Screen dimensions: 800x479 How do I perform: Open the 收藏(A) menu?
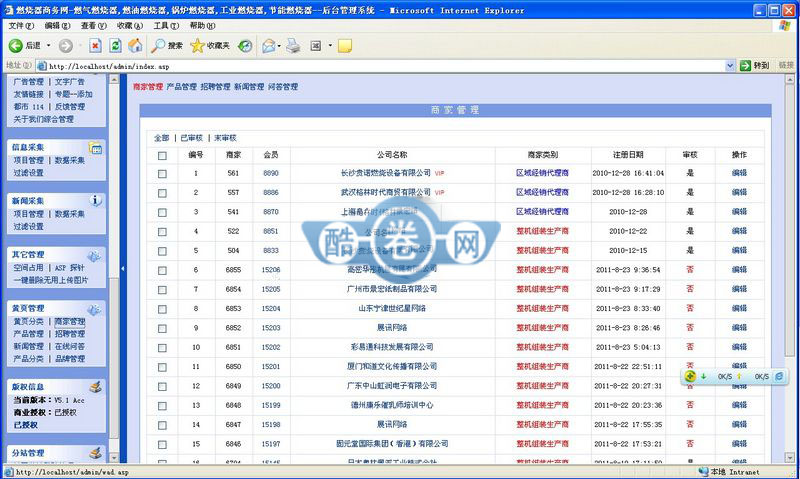130,26
